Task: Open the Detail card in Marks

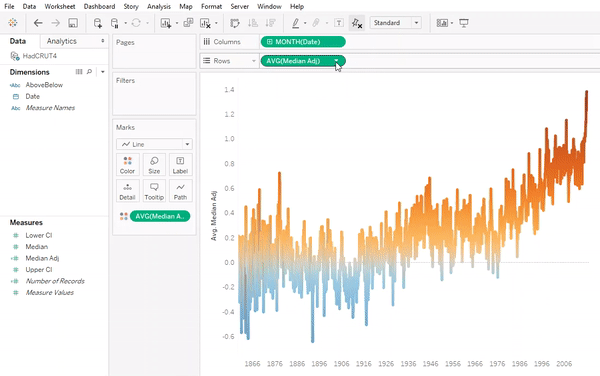Action: point(127,191)
